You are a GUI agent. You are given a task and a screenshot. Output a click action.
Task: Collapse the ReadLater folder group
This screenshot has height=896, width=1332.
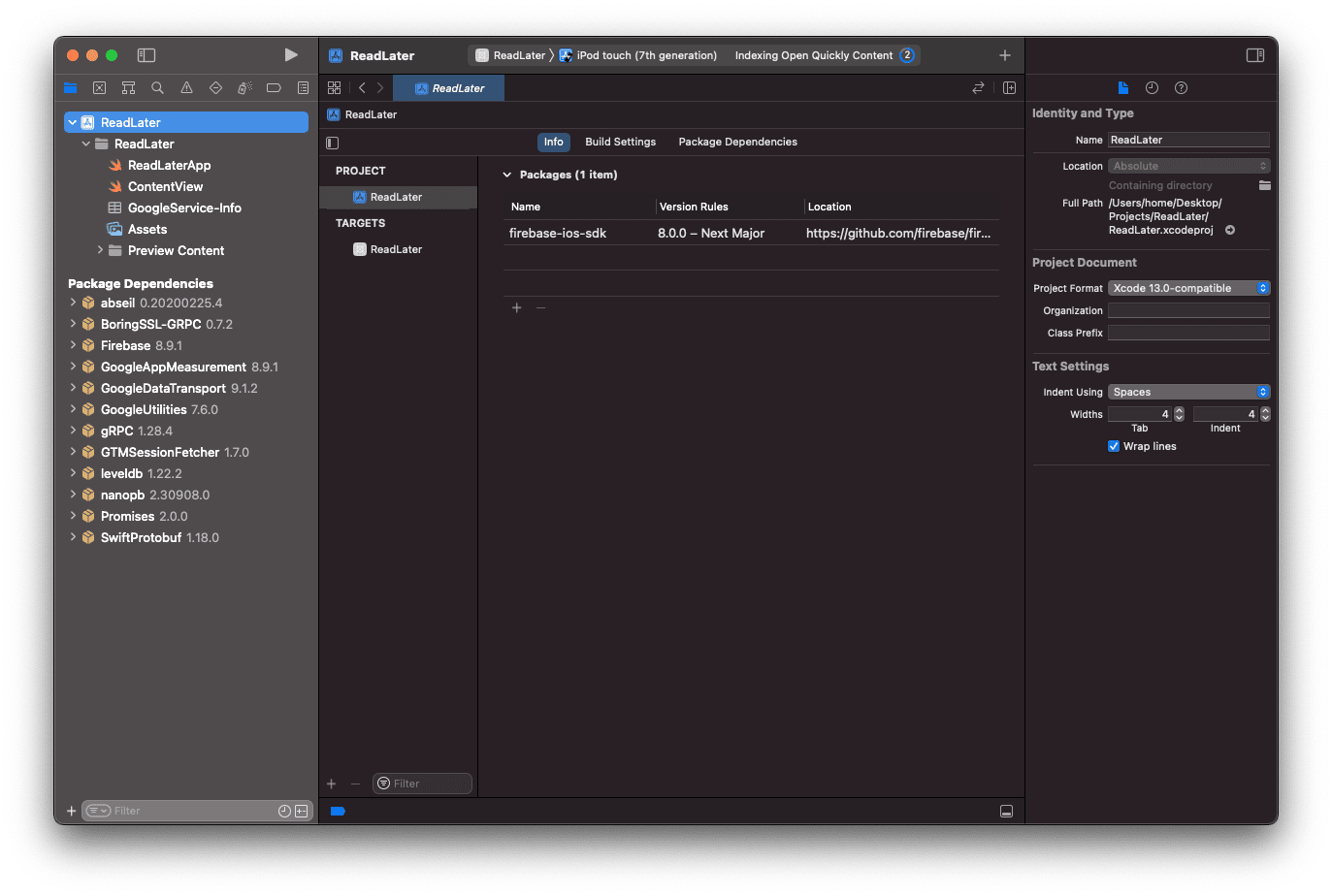tap(86, 144)
